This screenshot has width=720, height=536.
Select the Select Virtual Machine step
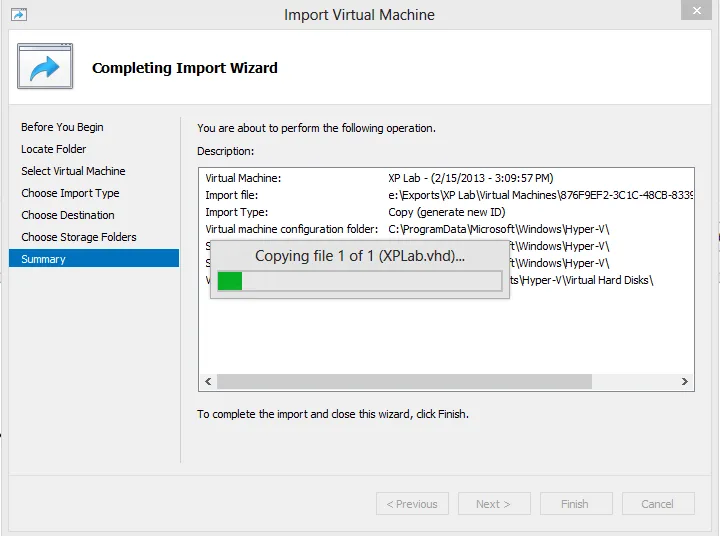point(73,171)
